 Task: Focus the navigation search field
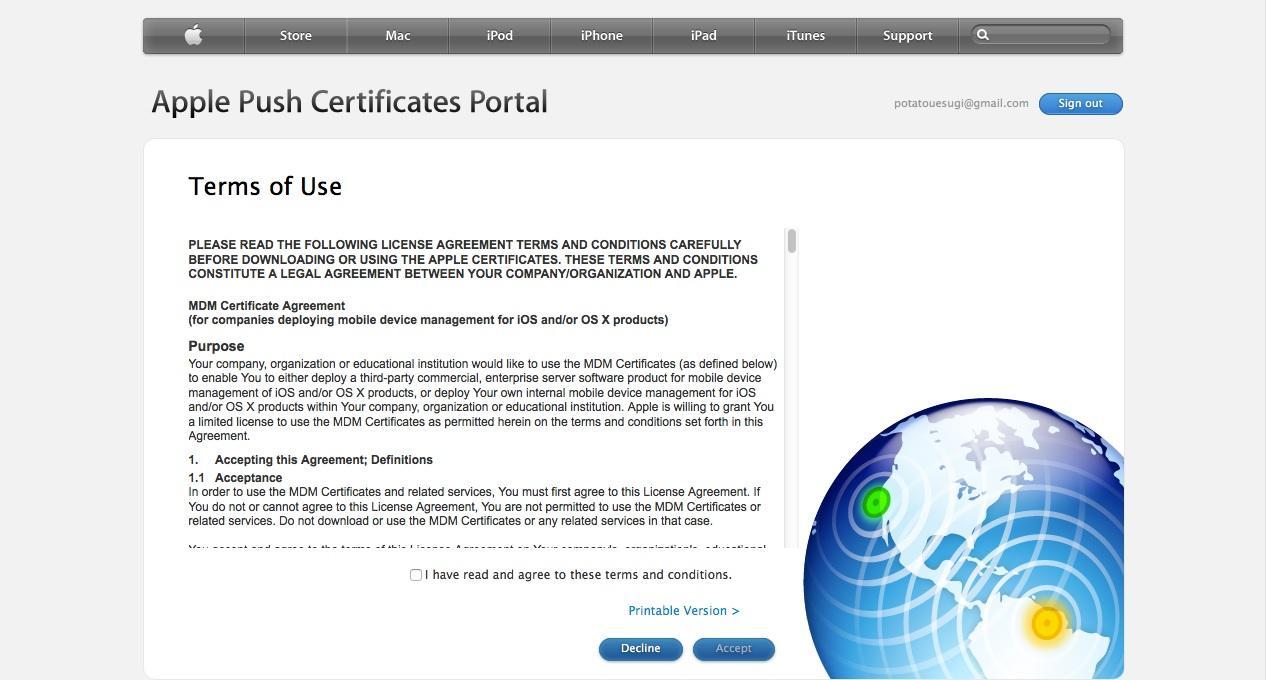tap(1041, 35)
